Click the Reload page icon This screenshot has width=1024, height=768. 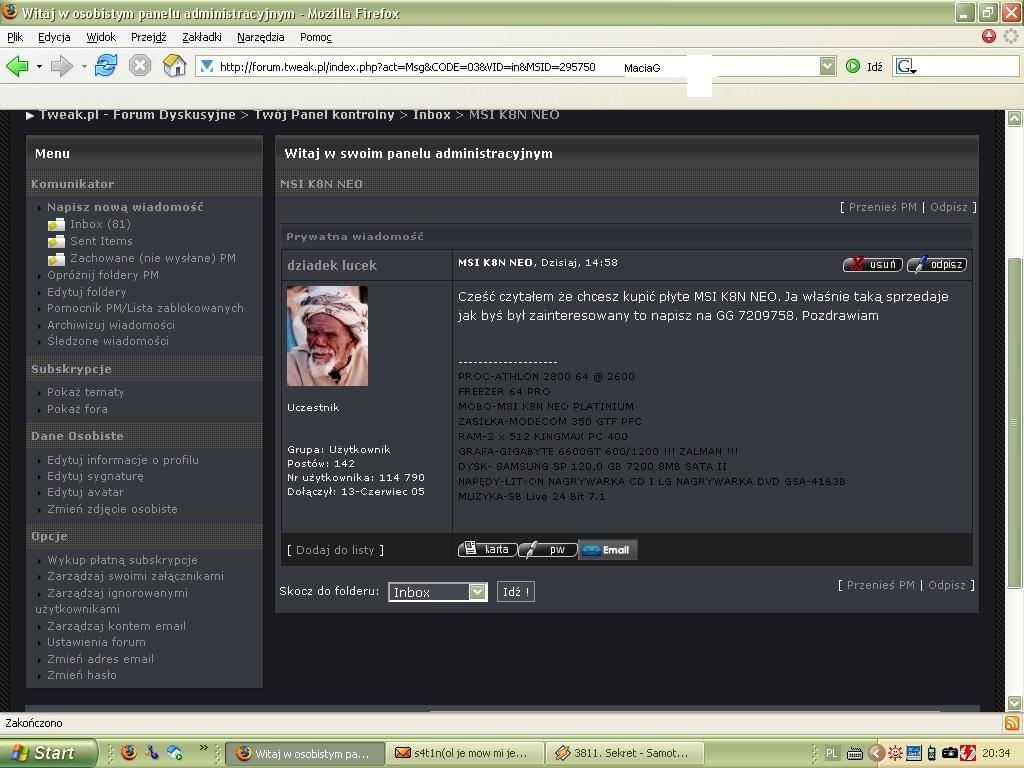click(x=106, y=66)
